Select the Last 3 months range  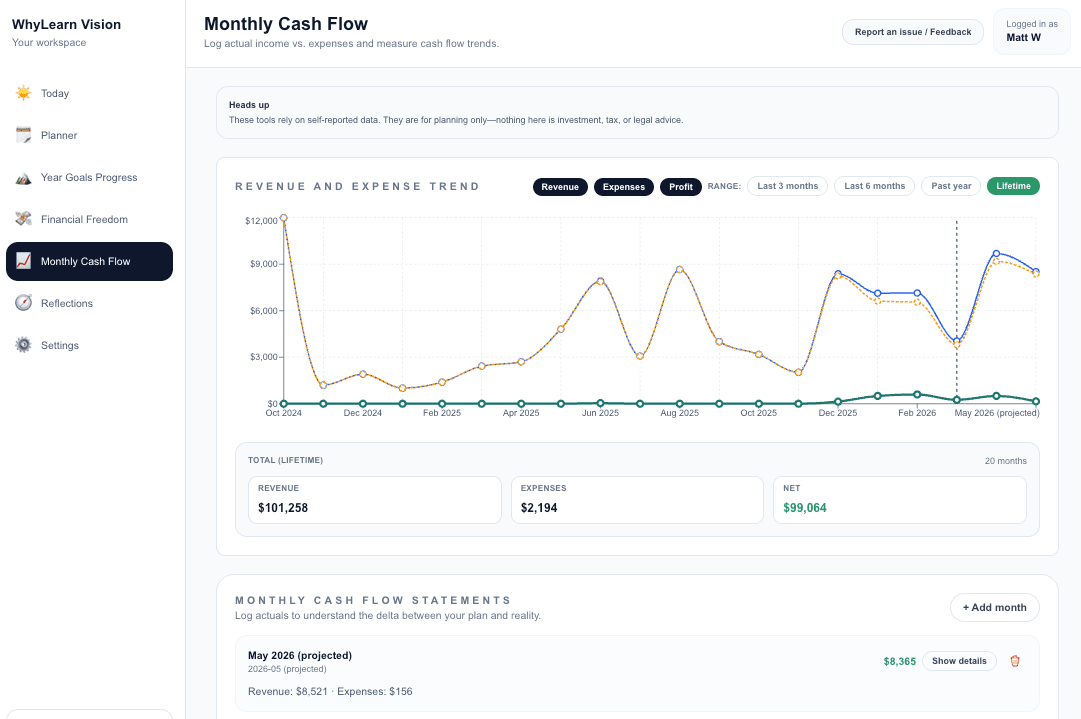tap(788, 186)
